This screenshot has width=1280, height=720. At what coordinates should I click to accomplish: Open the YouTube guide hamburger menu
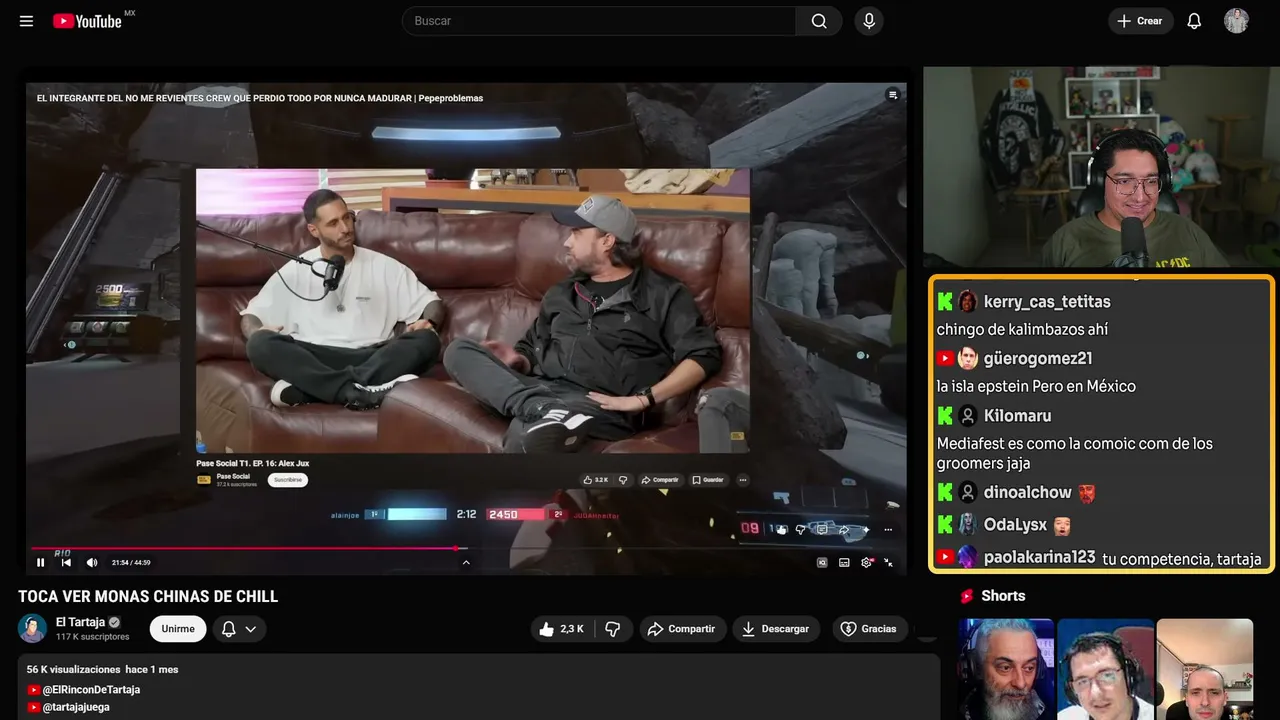26,21
